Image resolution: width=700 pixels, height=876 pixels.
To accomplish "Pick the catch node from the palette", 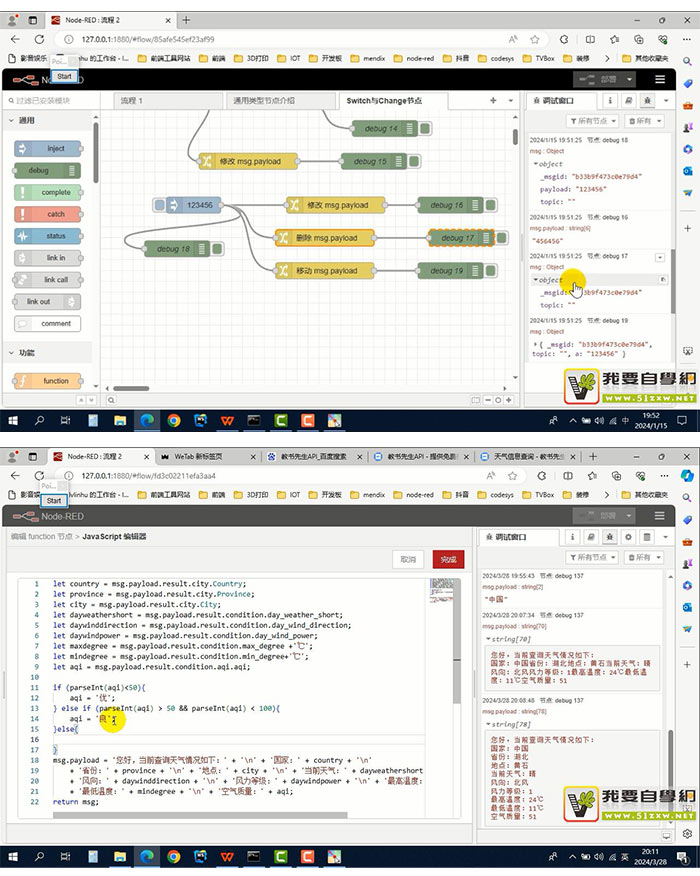I will pos(48,214).
